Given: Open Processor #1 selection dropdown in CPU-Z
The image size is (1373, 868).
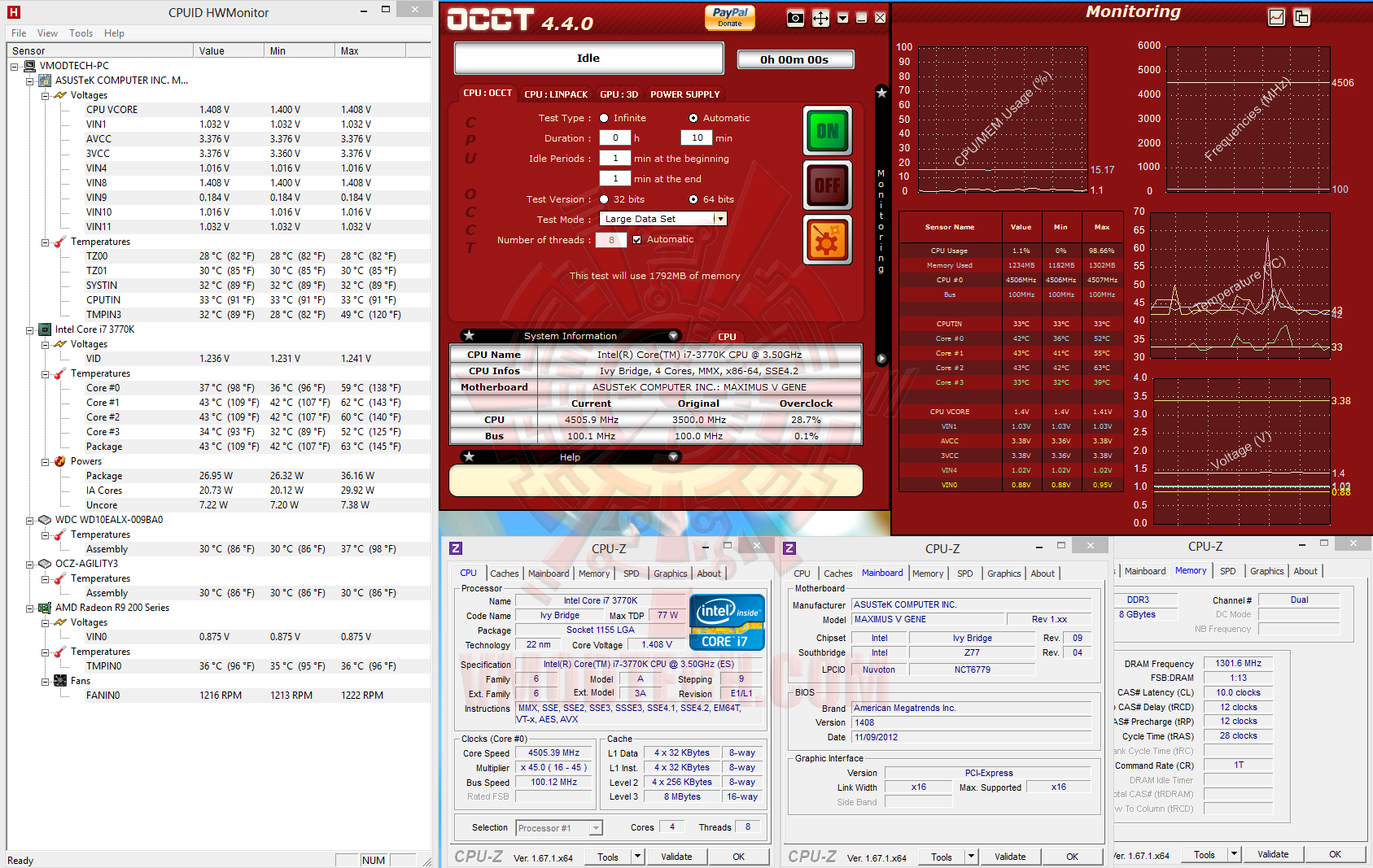Looking at the screenshot, I should point(596,828).
